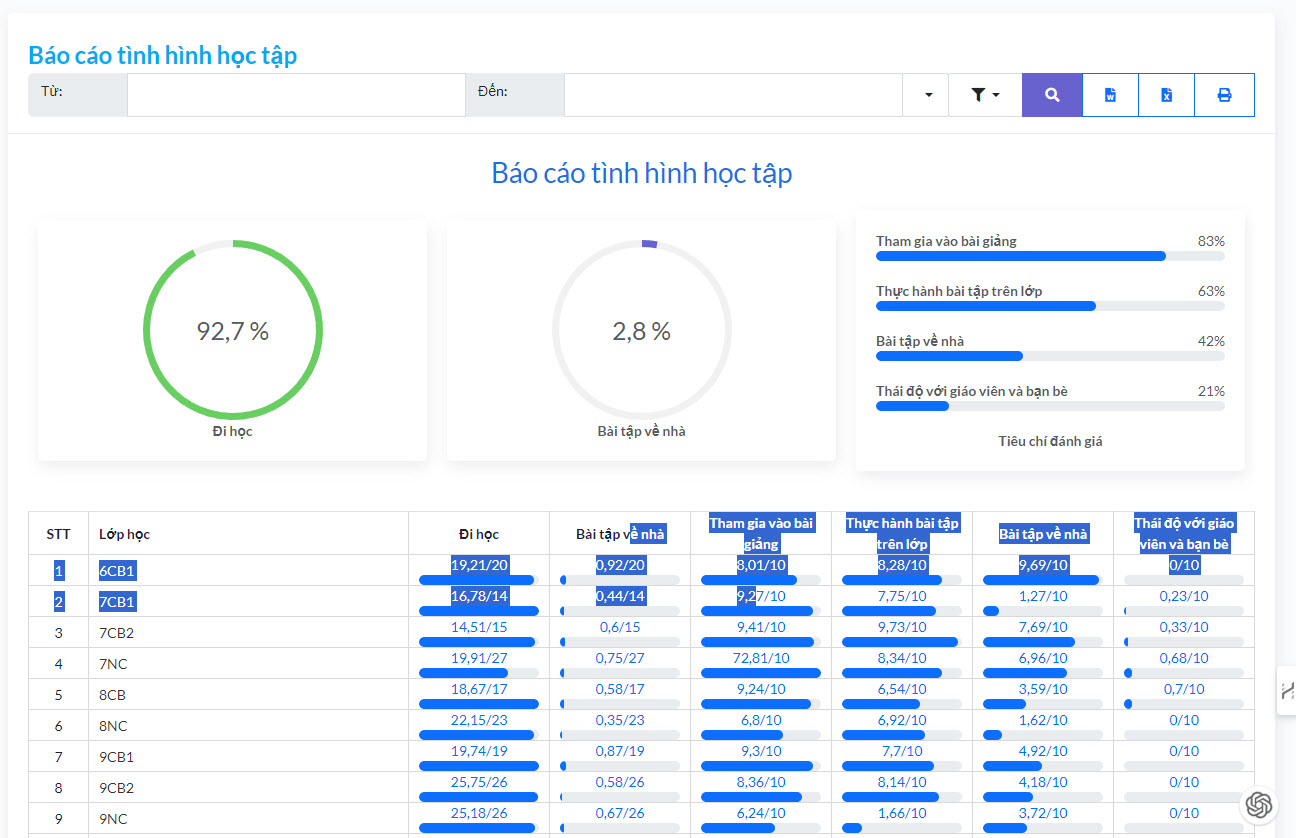
Task: Click the 42% homework criterion bar
Action: tap(1050, 356)
